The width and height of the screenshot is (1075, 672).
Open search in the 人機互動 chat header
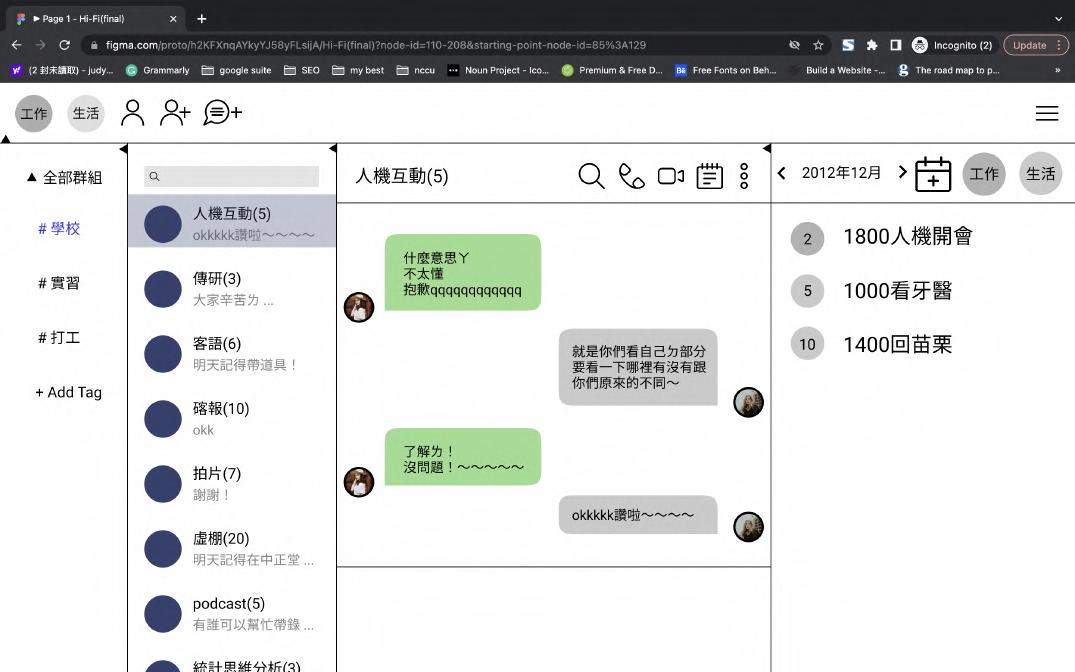[591, 173]
